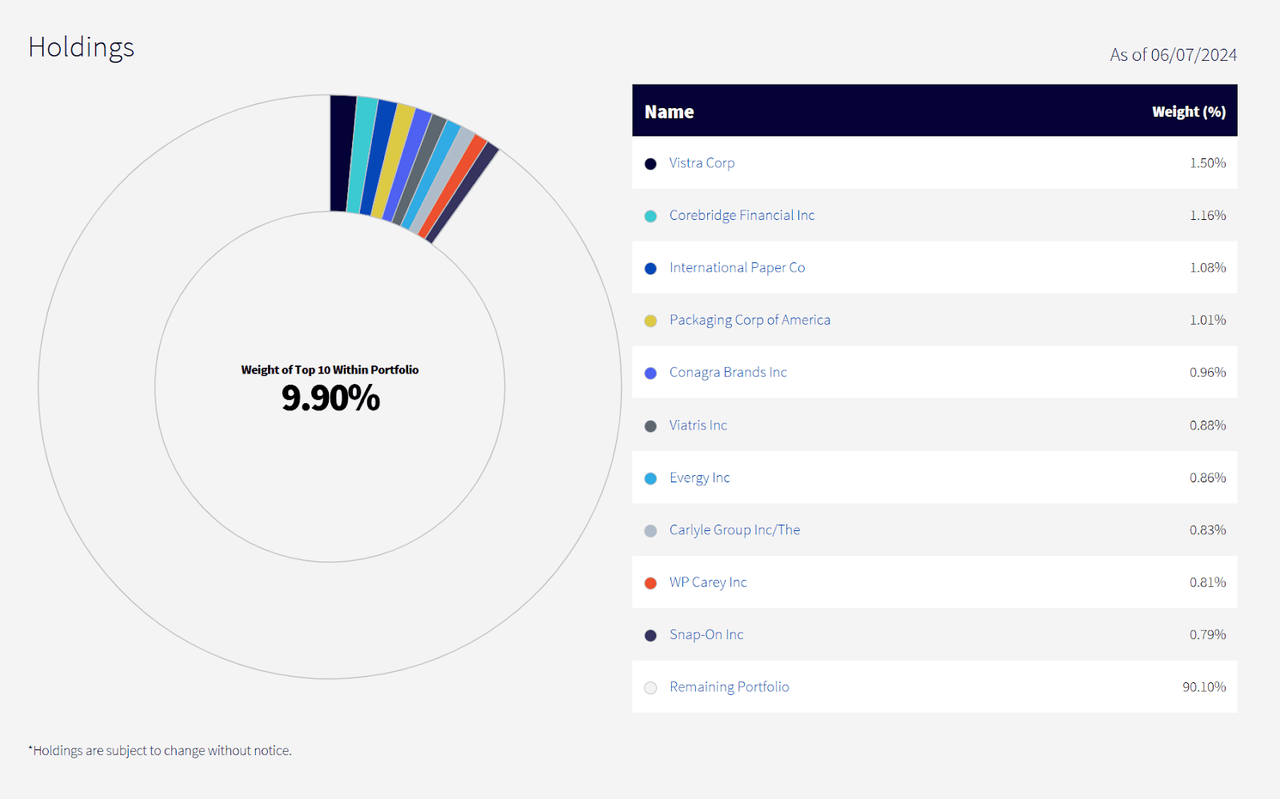Open the Corebridge Financial Inc link
1280x799 pixels.
click(742, 215)
